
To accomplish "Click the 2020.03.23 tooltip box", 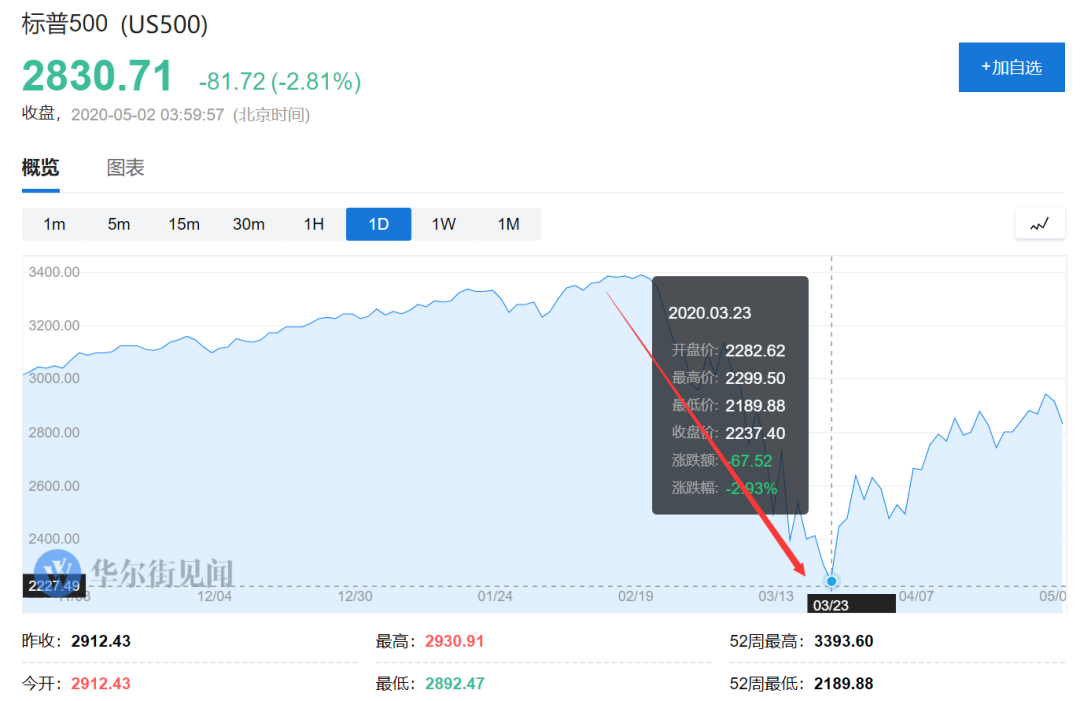I will [x=730, y=395].
